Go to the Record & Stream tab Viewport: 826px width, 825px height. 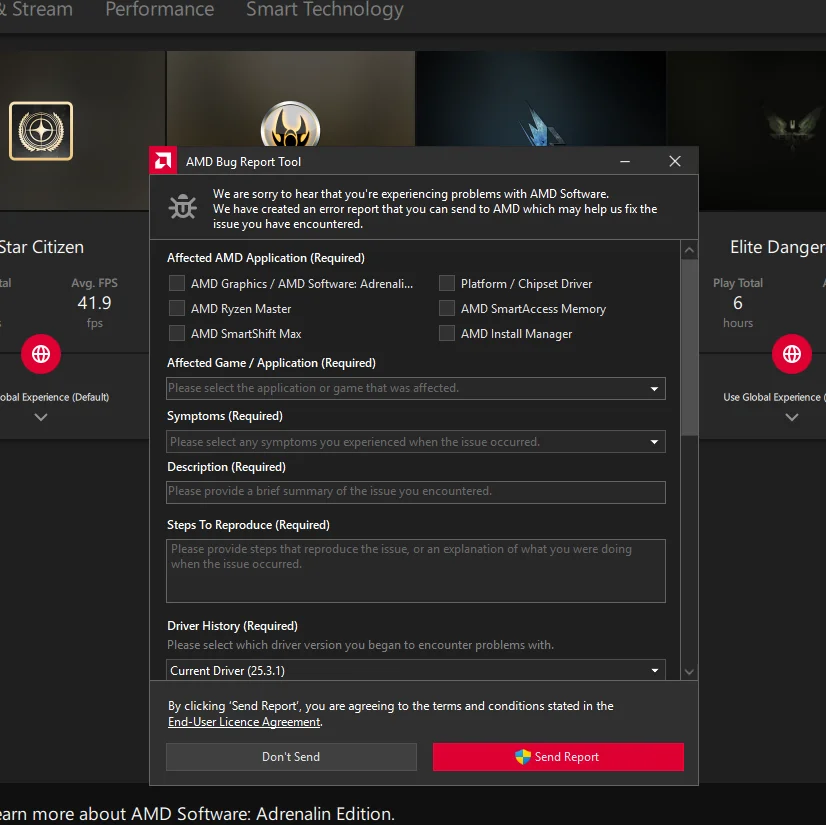click(x=36, y=9)
